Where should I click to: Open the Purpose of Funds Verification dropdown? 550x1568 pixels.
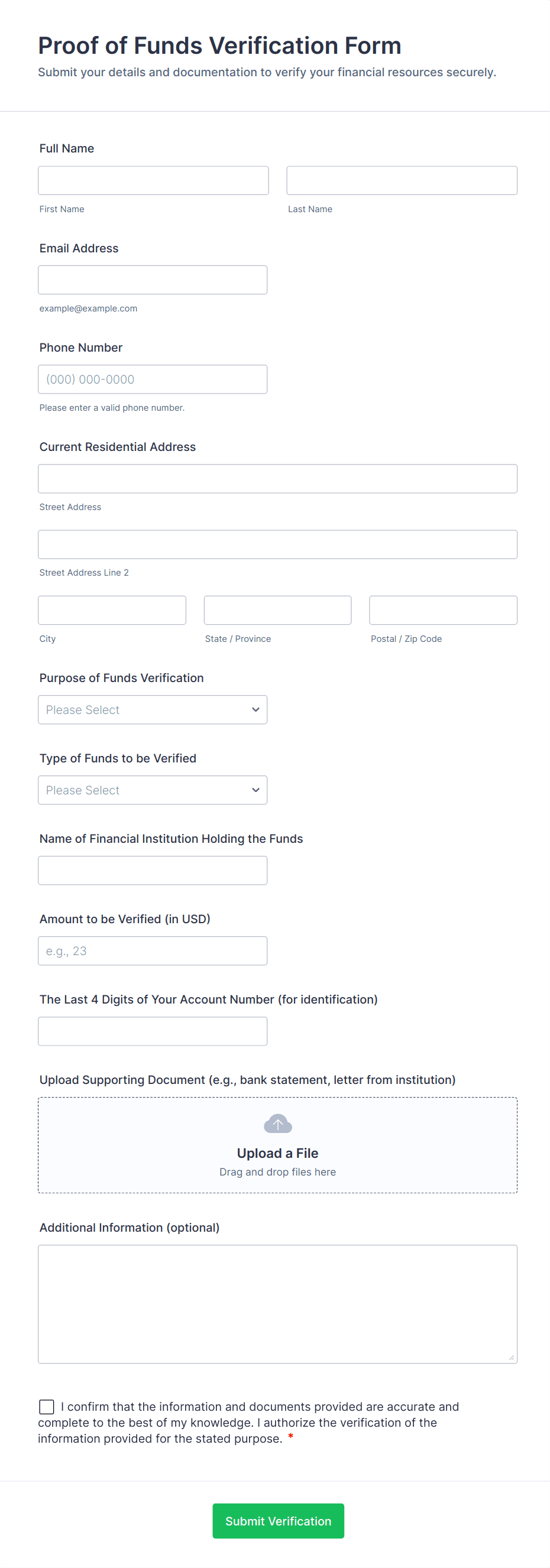[x=152, y=710]
